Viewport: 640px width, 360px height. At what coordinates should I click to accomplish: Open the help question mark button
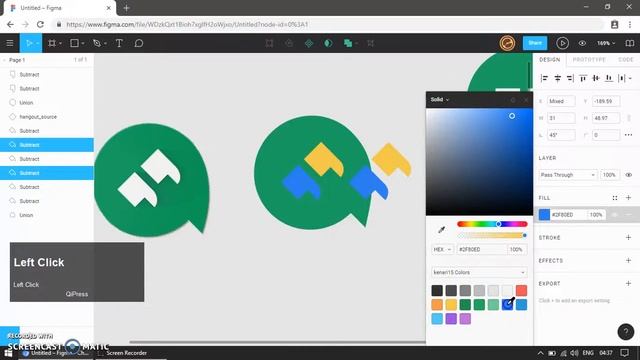626,332
